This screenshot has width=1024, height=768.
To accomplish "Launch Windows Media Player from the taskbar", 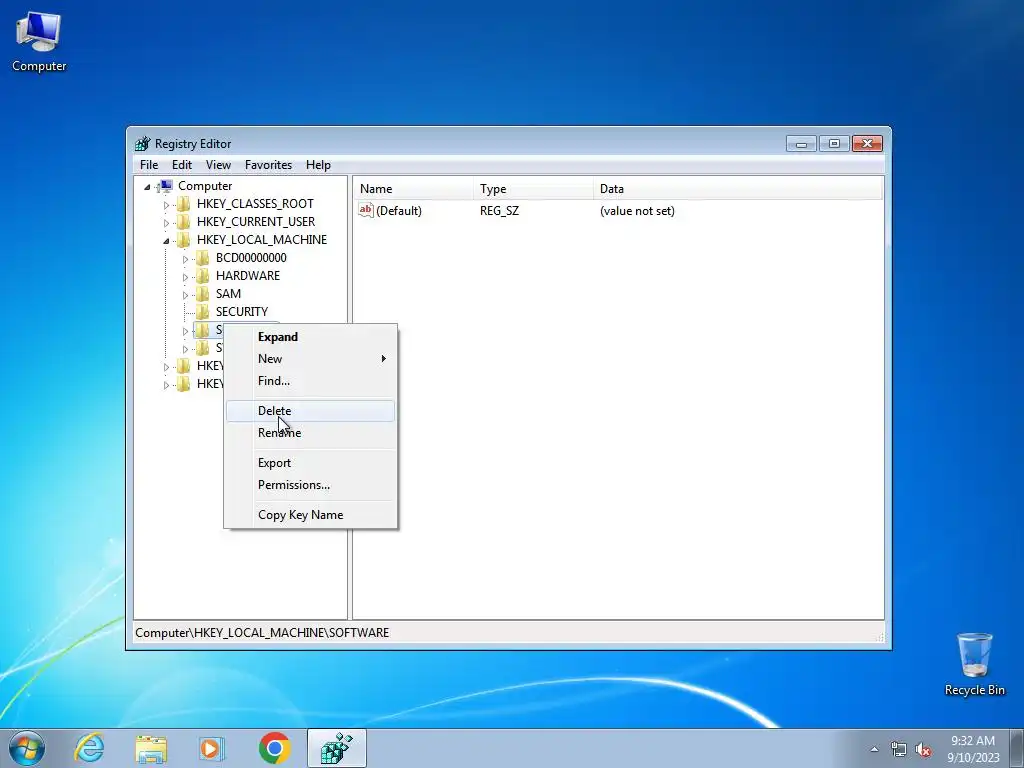I will (211, 748).
